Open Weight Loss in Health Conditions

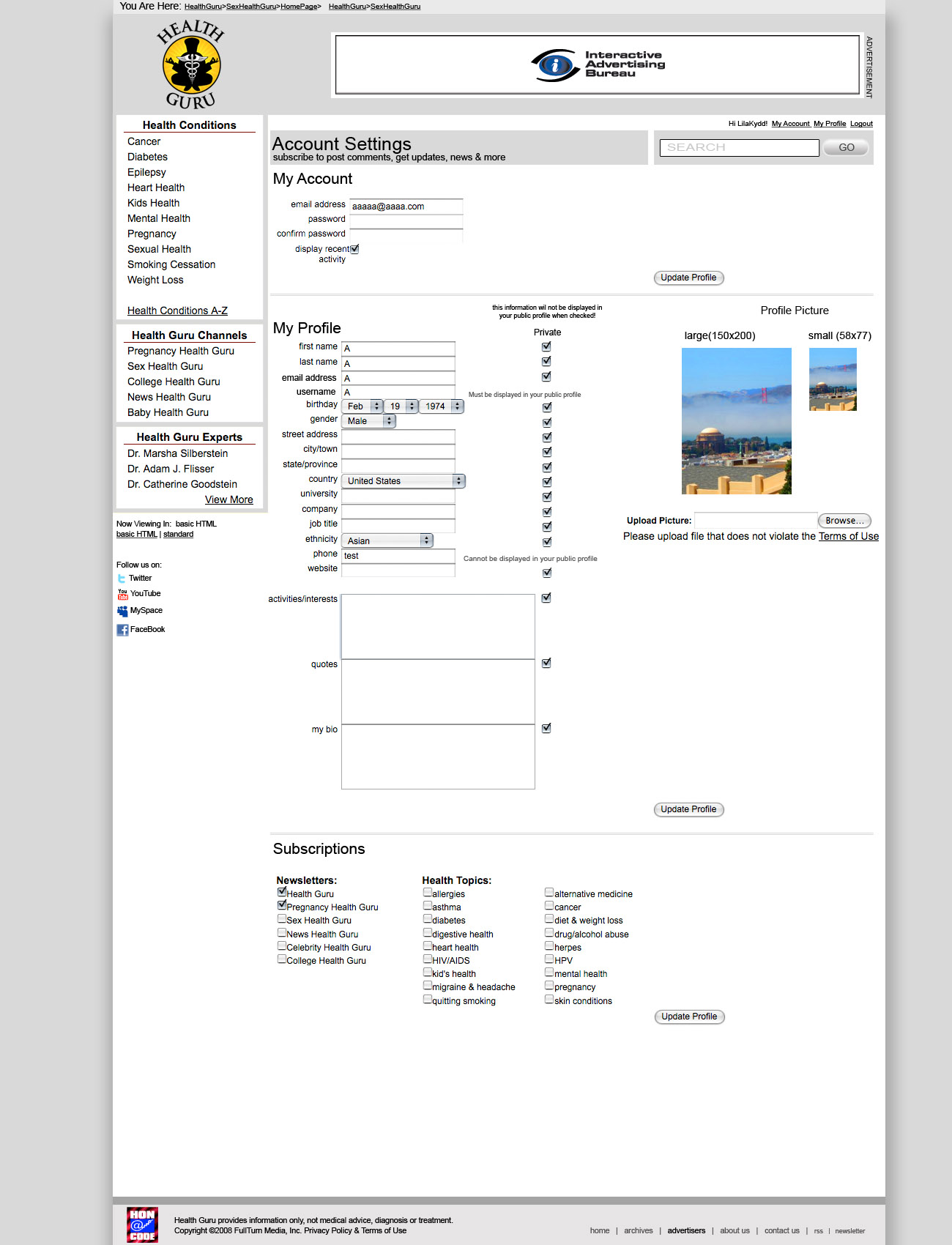[x=155, y=280]
